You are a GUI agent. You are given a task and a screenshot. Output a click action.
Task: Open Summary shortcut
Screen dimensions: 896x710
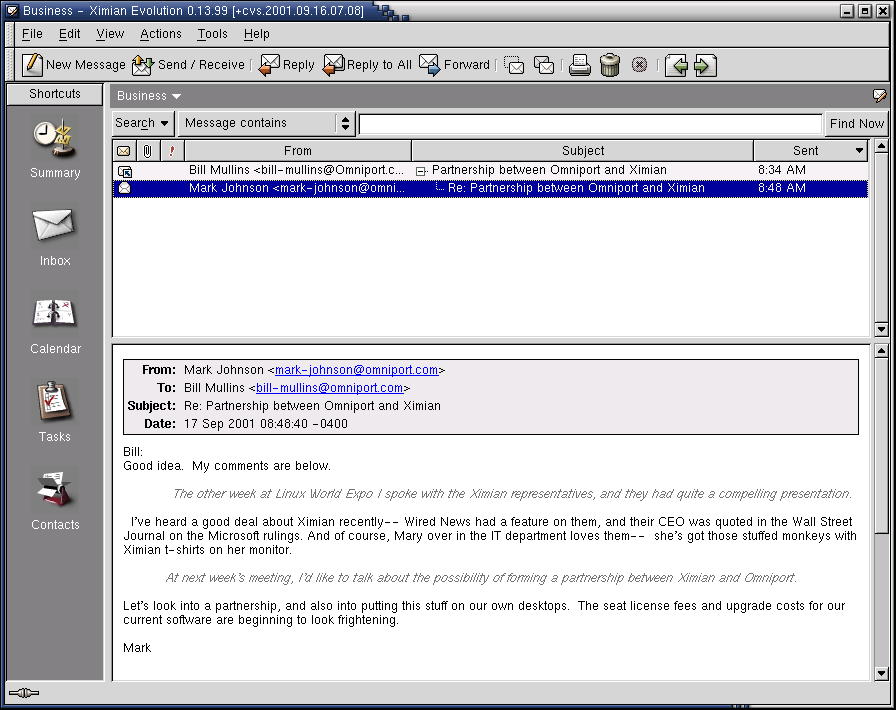tap(55, 150)
